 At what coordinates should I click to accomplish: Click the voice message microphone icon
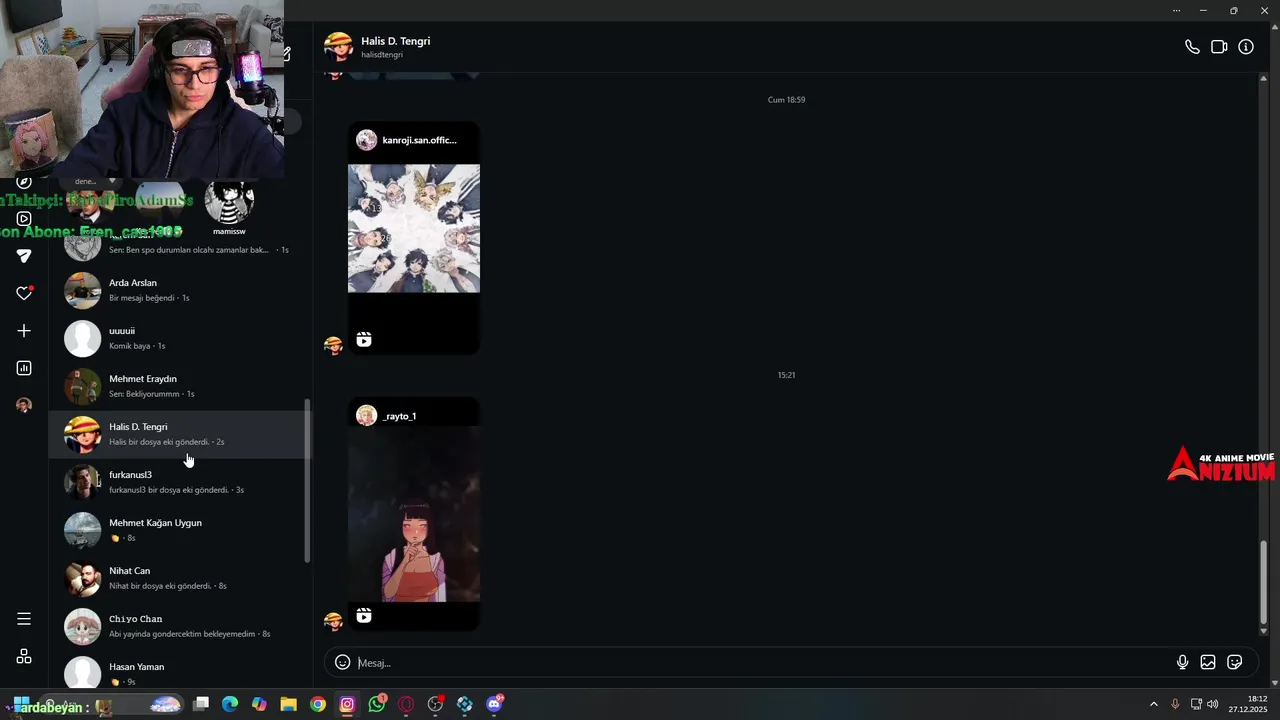coord(1182,662)
